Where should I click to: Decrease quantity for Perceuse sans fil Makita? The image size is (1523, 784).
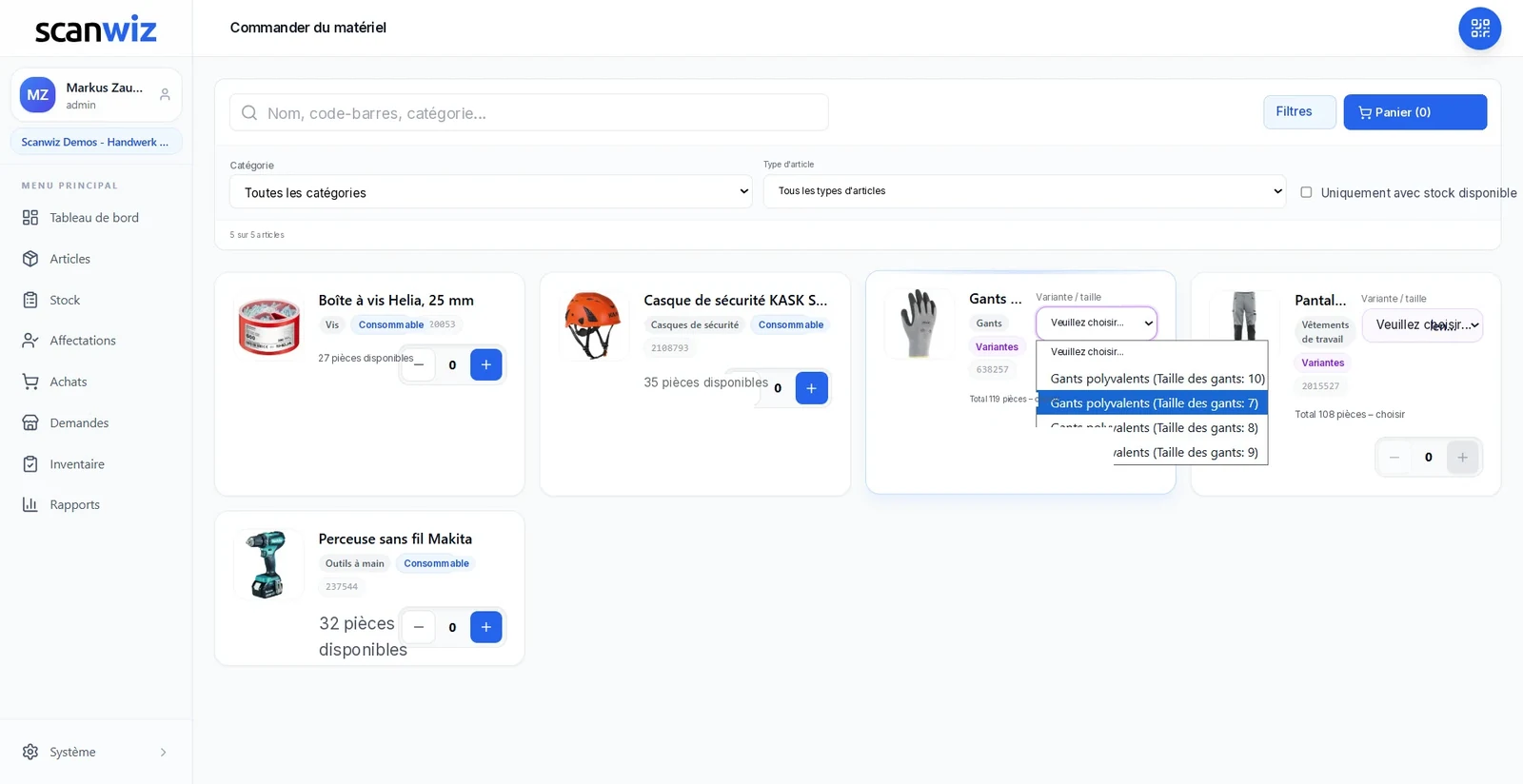tap(419, 627)
